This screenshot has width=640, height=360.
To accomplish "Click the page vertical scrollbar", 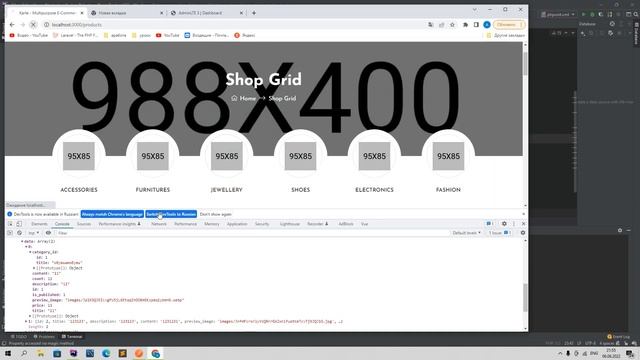I will click(525, 65).
